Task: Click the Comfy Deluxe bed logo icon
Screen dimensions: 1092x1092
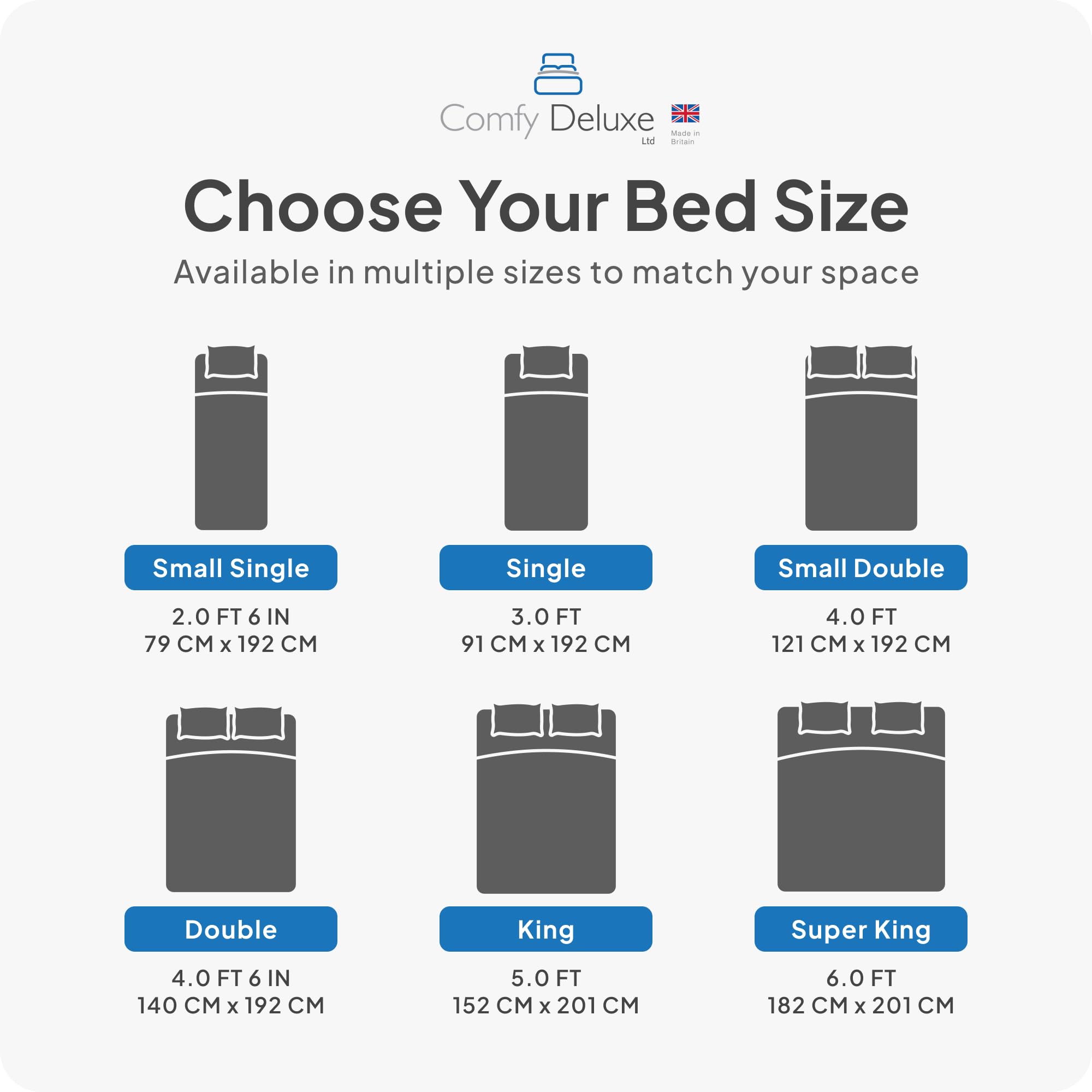Action: (x=558, y=74)
